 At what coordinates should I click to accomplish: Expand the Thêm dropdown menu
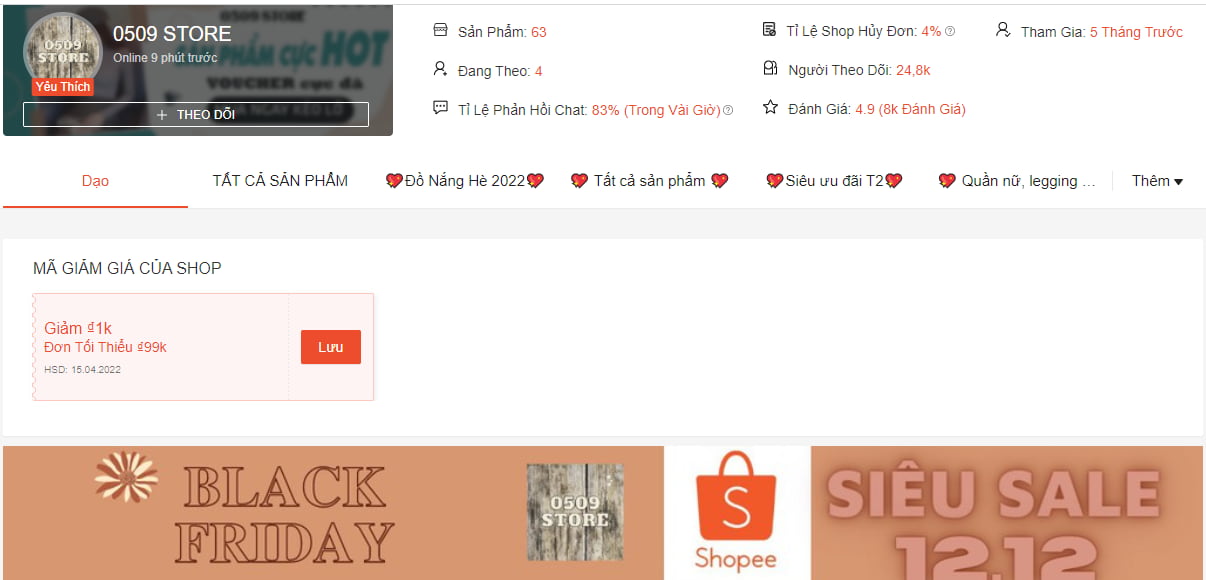[x=1157, y=181]
